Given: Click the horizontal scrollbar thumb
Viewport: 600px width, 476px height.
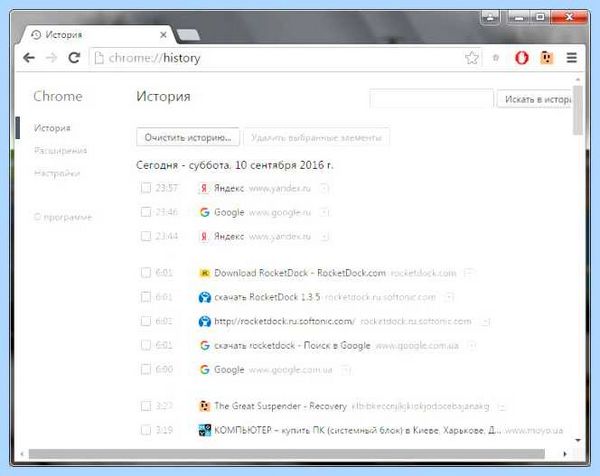Looking at the screenshot, I should tap(287, 454).
